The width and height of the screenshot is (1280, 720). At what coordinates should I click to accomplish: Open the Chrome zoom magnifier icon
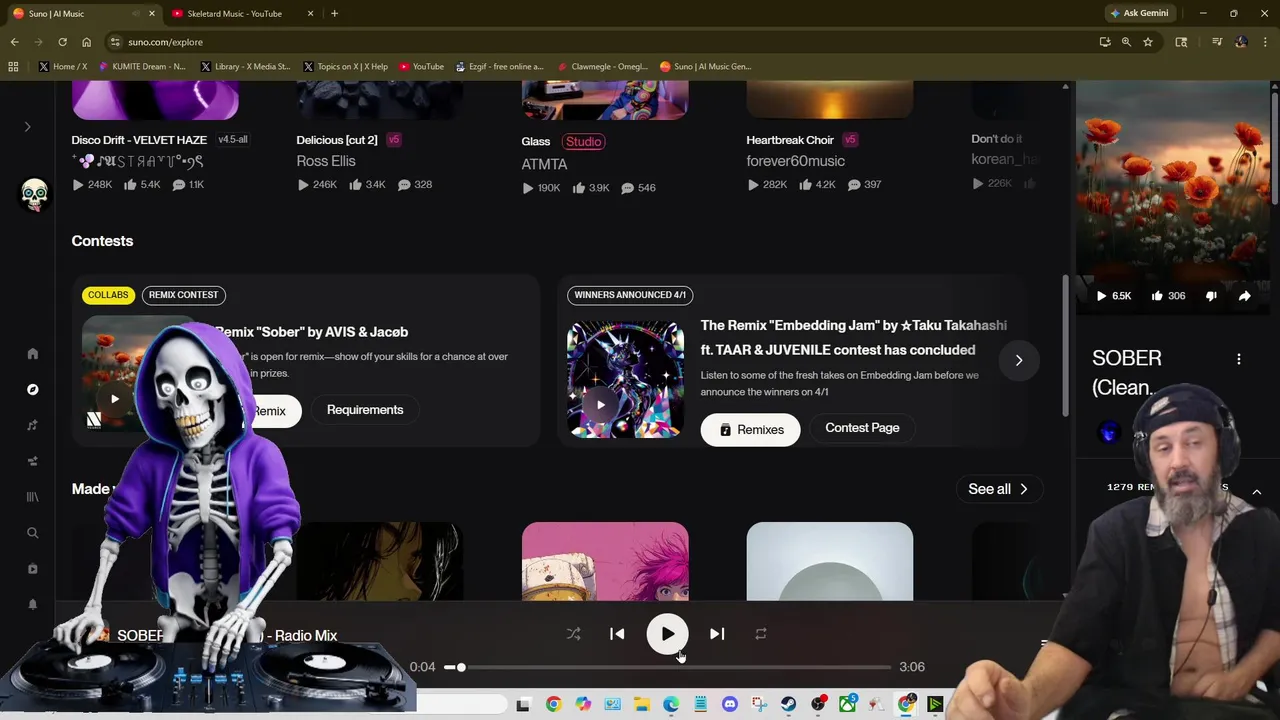click(x=1126, y=42)
